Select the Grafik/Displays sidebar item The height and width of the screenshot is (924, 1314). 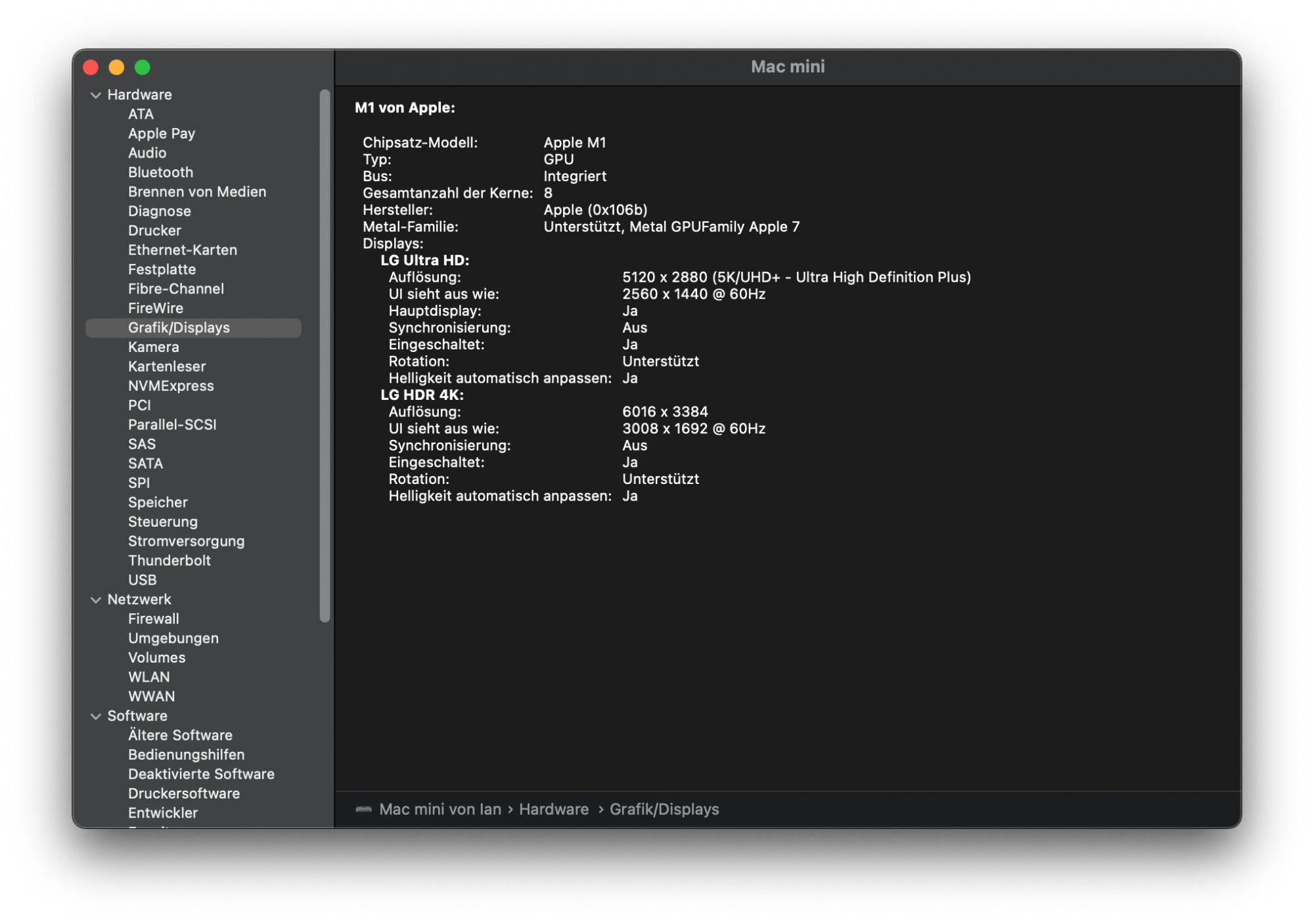click(179, 328)
